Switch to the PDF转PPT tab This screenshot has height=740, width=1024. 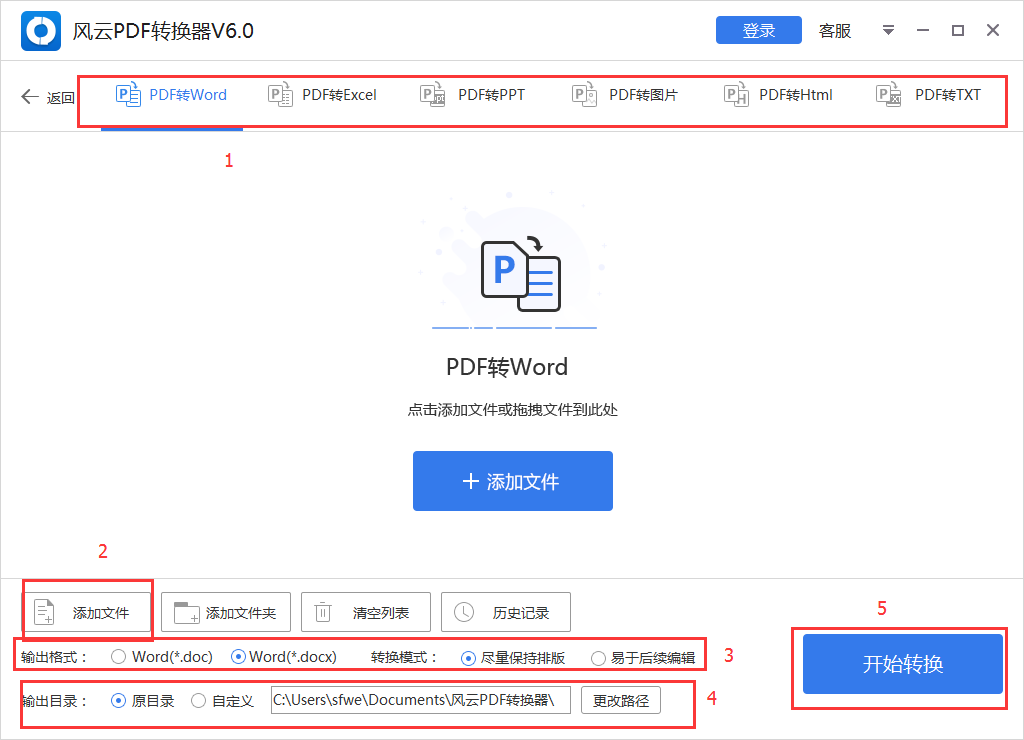(x=472, y=95)
